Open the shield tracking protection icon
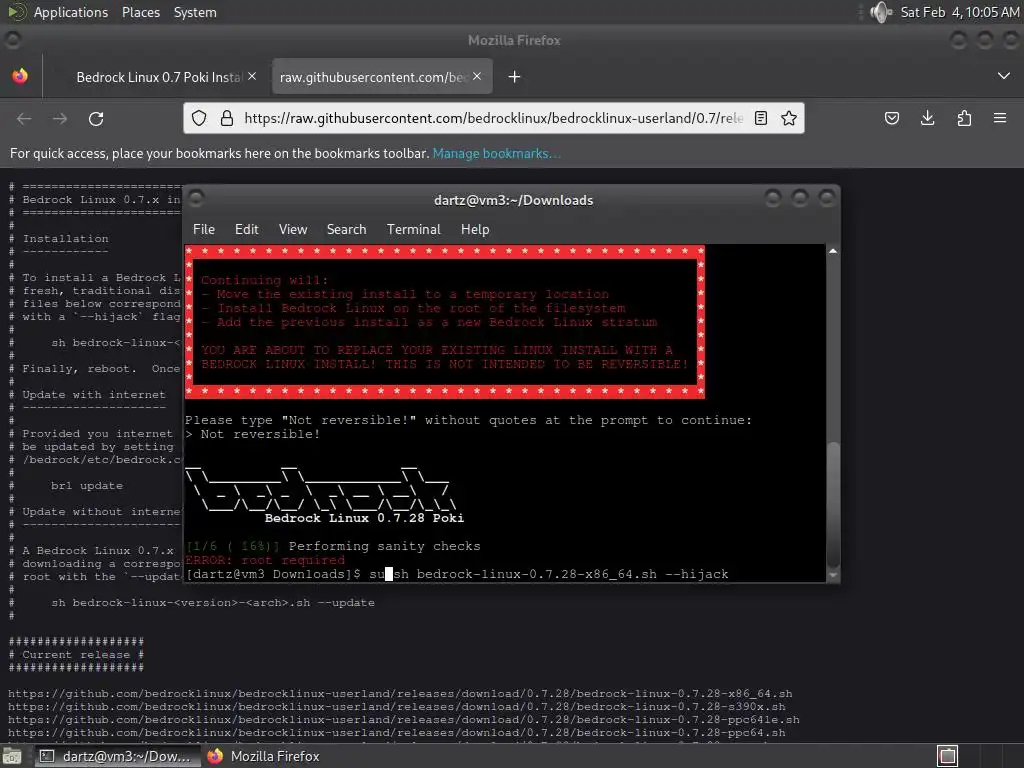This screenshot has width=1024, height=768. pyautogui.click(x=199, y=118)
